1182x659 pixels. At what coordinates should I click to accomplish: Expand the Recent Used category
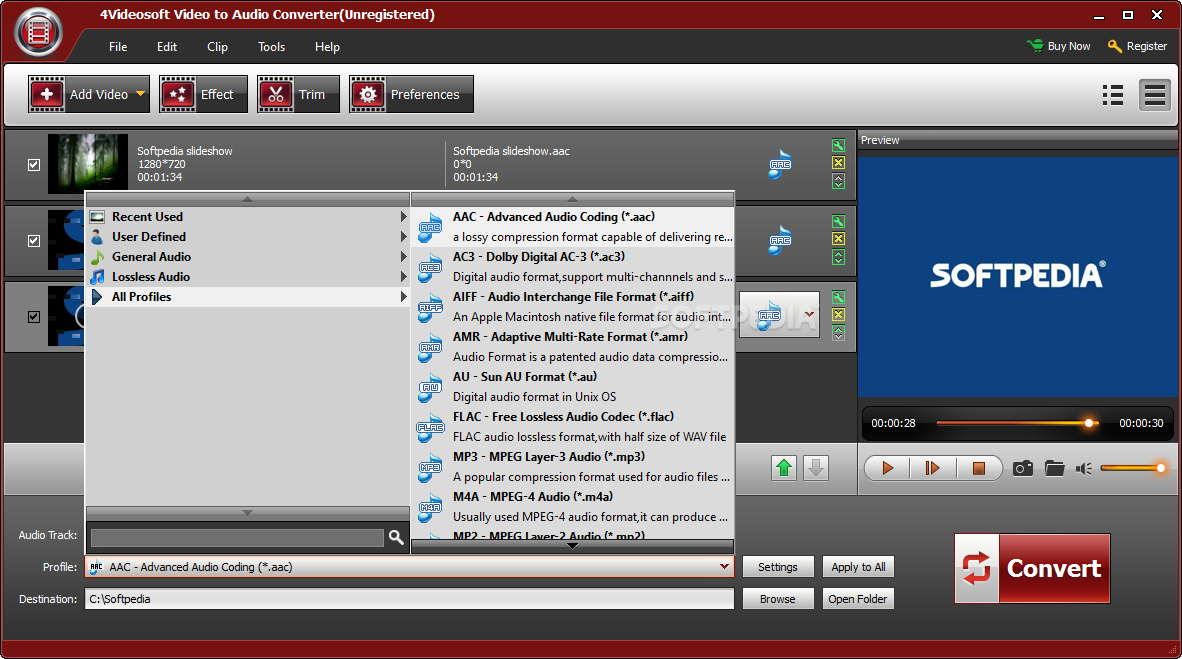click(x=248, y=216)
